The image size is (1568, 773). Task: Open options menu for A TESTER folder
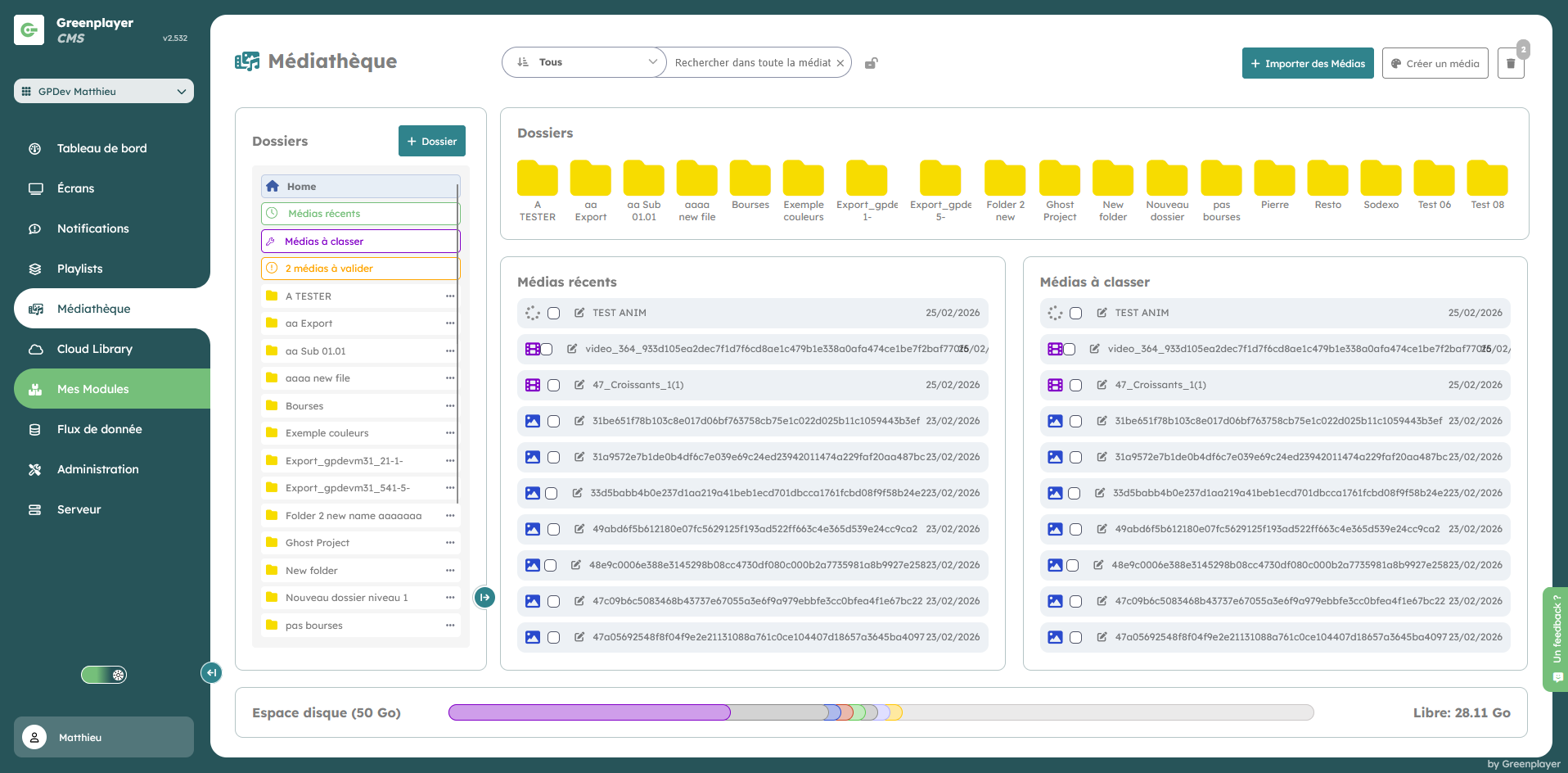coord(449,296)
